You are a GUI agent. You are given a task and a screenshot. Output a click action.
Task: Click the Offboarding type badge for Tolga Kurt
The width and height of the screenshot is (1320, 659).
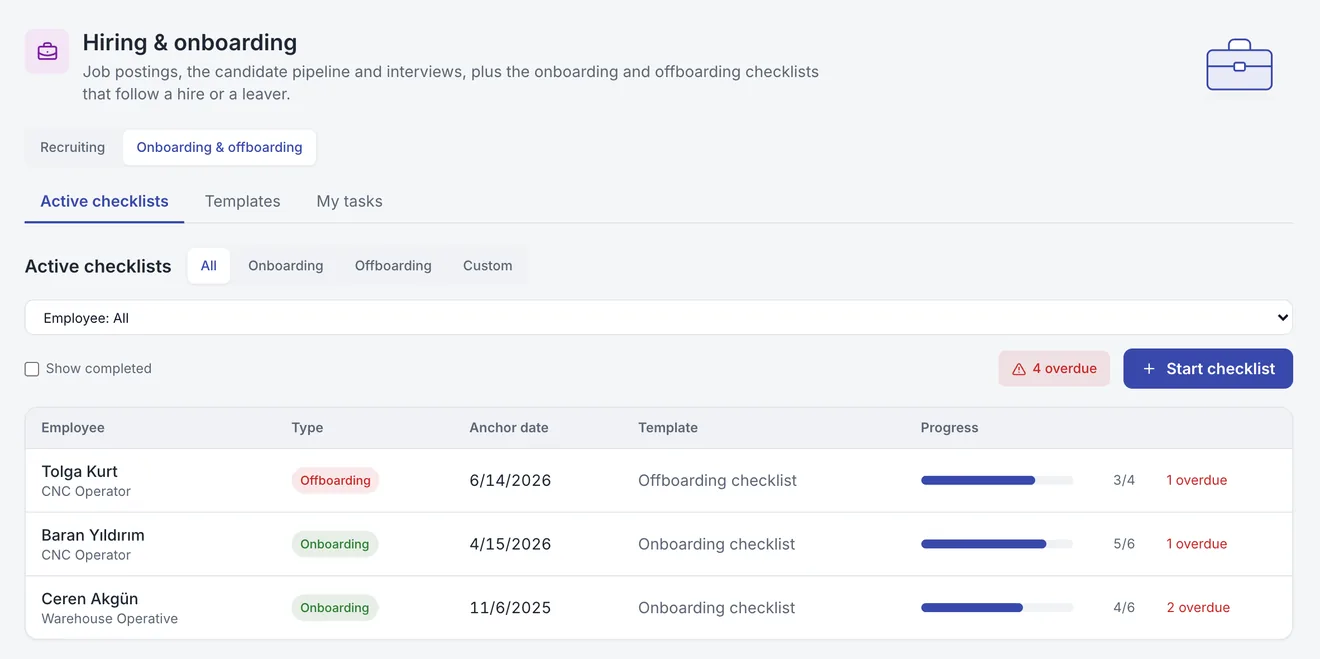click(335, 481)
